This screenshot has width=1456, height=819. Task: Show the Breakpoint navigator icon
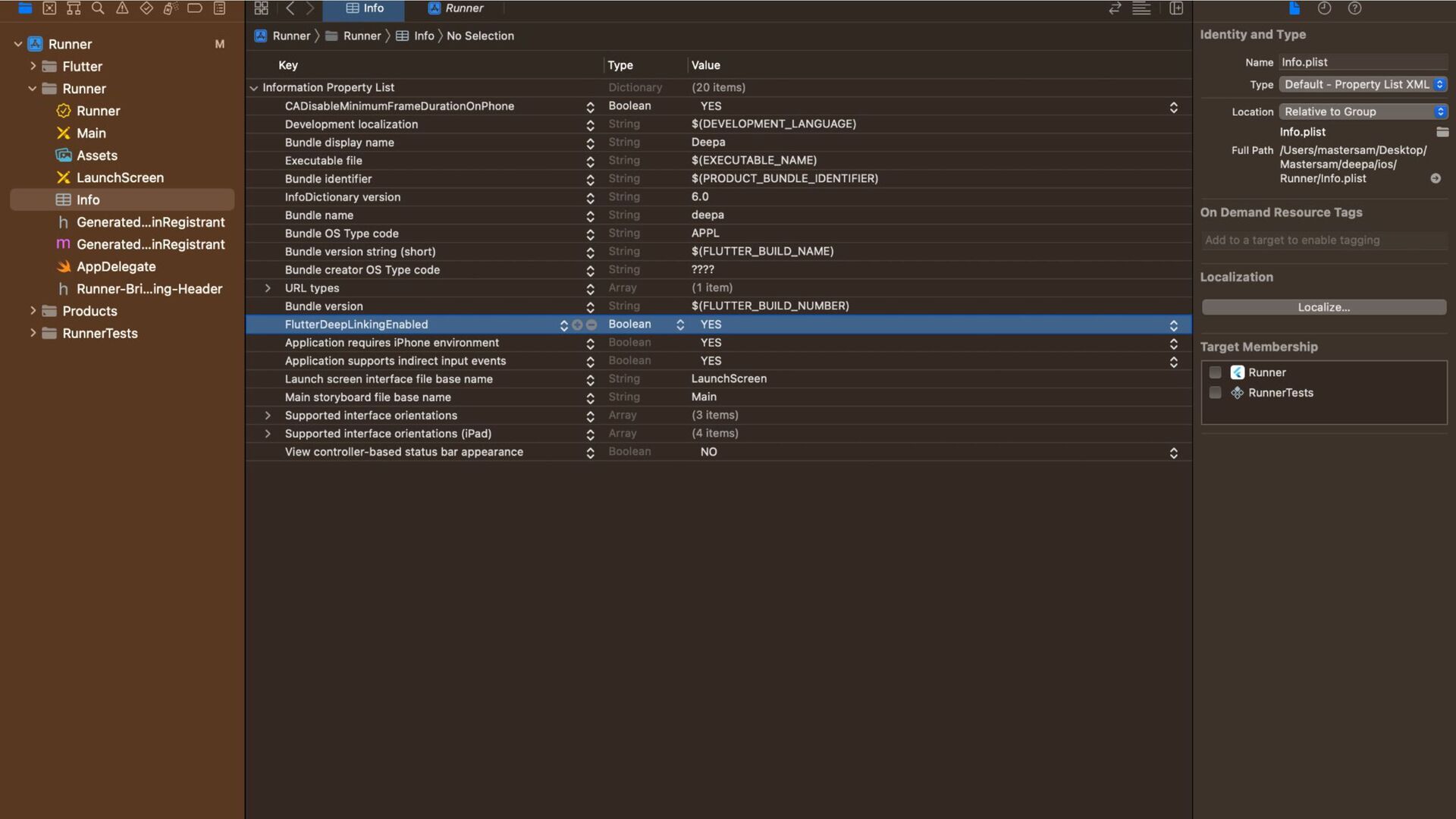click(195, 8)
